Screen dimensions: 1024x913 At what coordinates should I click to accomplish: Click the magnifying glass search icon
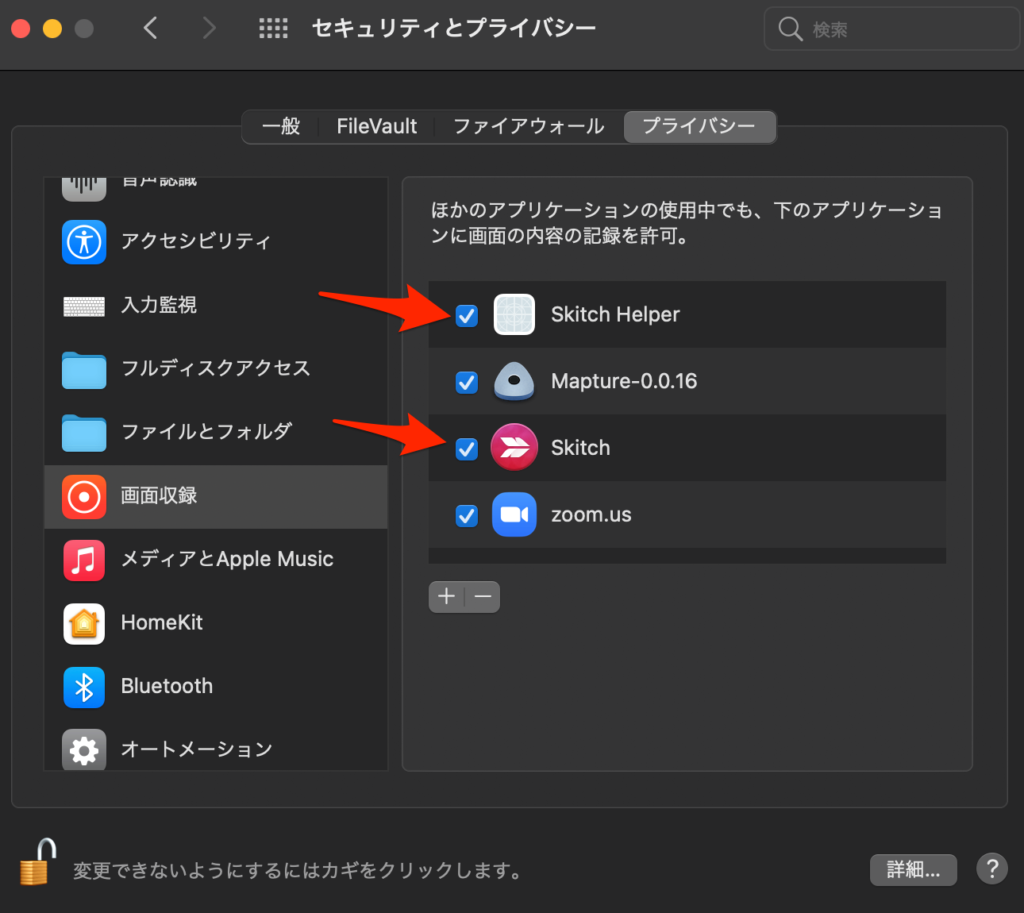[790, 29]
